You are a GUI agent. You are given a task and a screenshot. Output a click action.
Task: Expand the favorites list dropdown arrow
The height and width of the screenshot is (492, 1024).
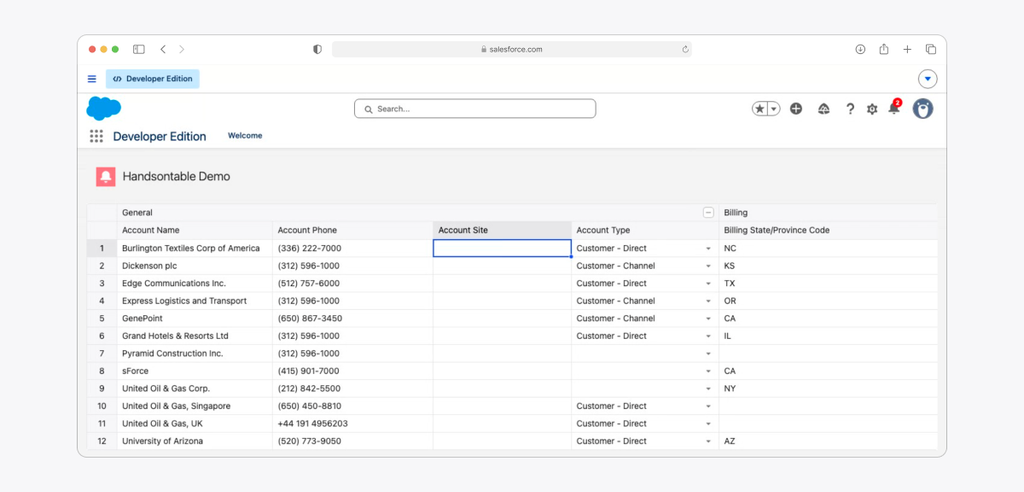(774, 109)
